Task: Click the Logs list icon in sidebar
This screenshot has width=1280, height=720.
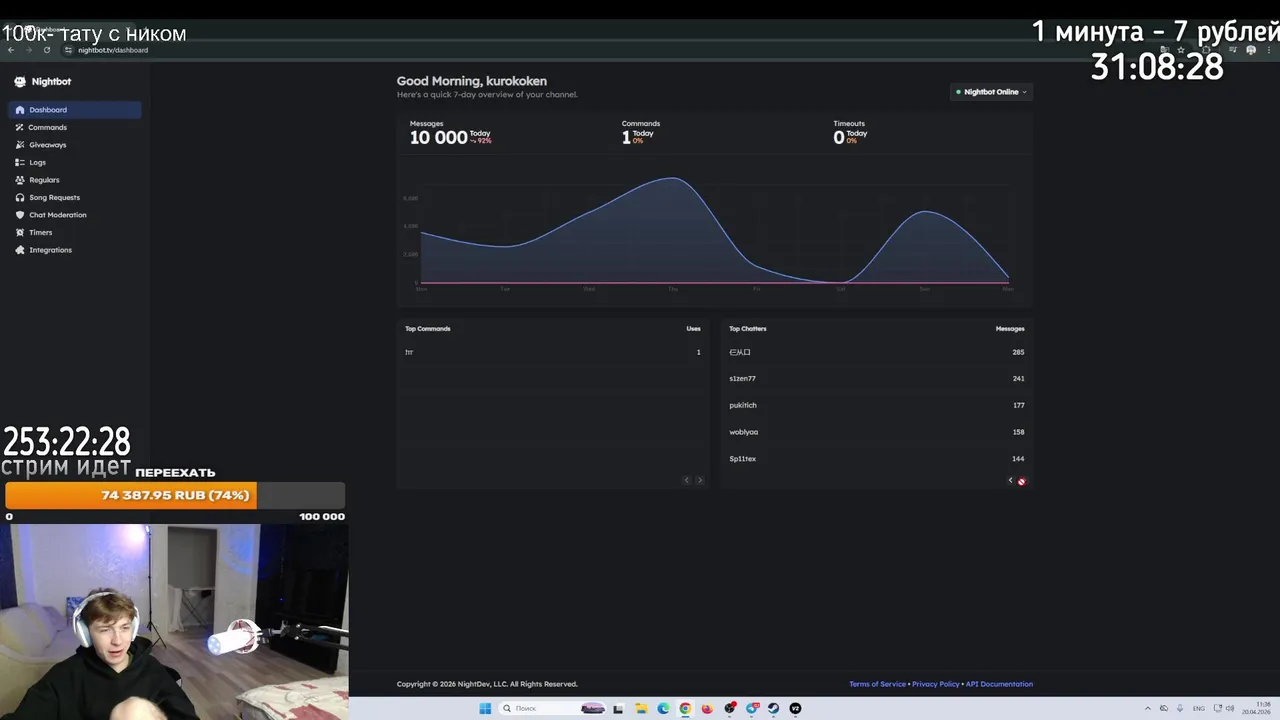Action: 20,163
